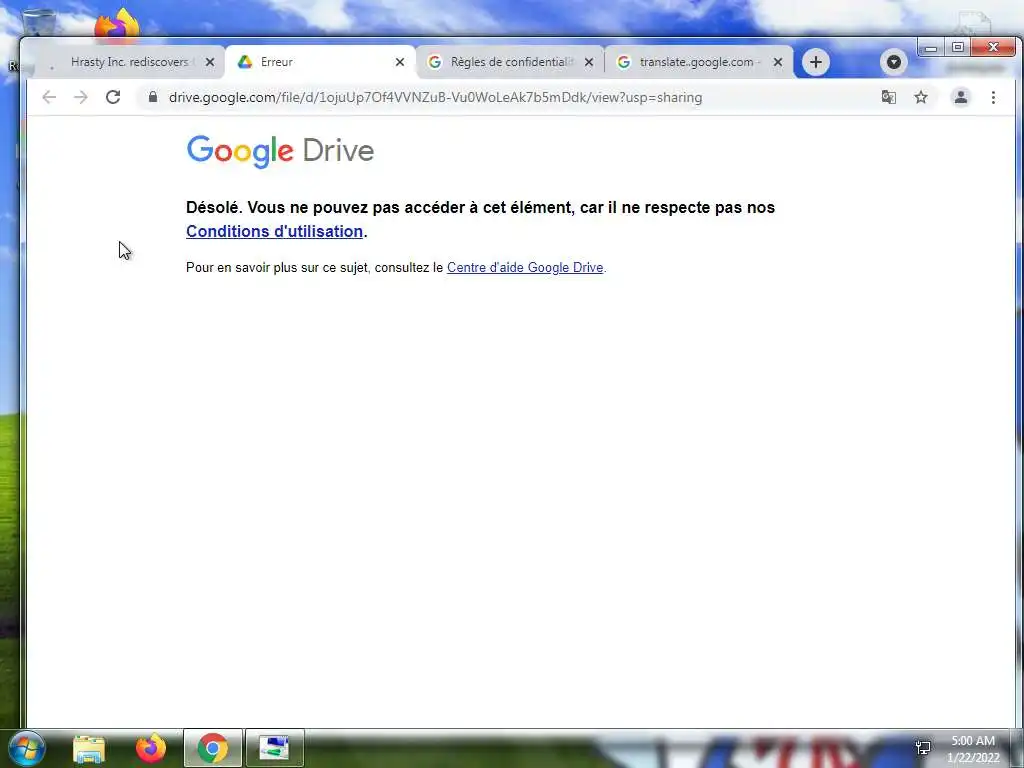This screenshot has height=768, width=1024.
Task: Reload the Google Drive page
Action: (113, 97)
